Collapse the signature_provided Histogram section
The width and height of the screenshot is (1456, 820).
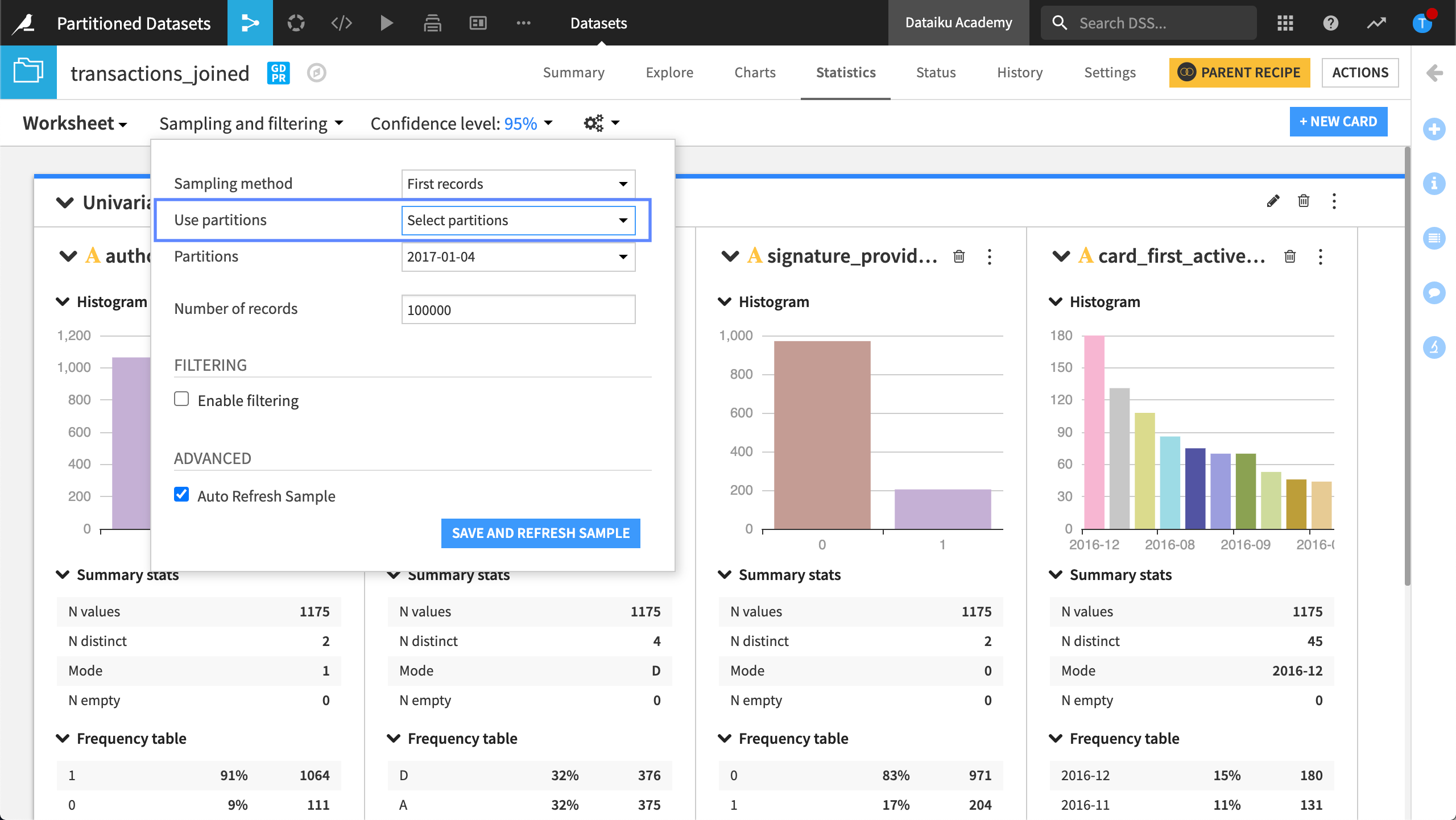point(725,301)
